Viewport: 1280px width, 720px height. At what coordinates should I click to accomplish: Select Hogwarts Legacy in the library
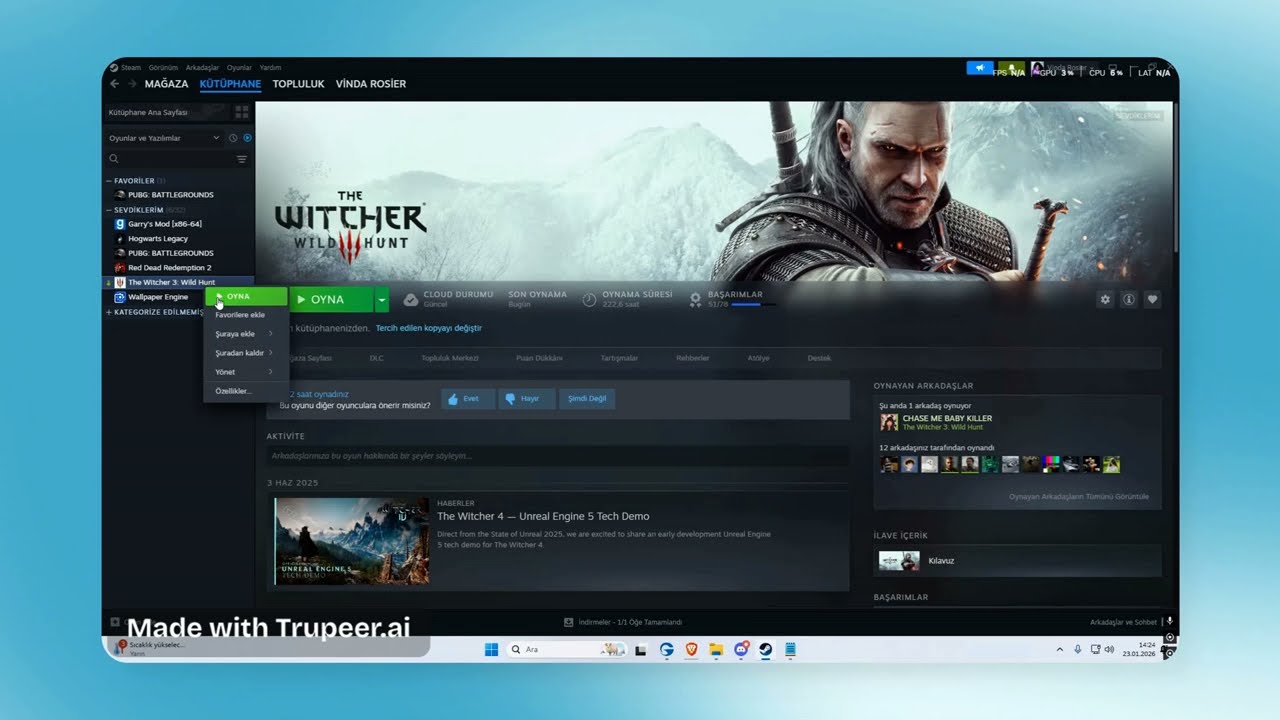[158, 239]
